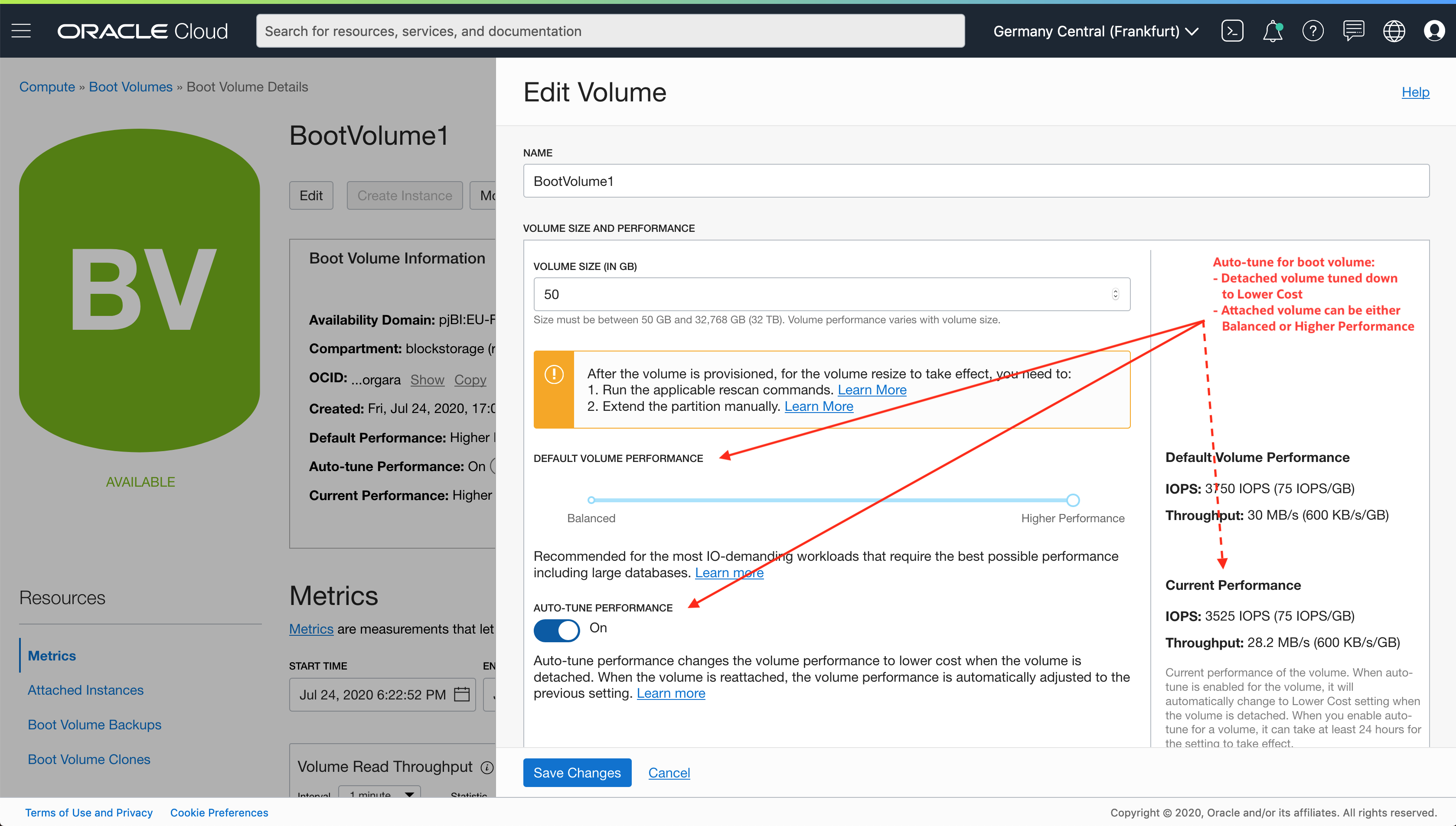
Task: Select Attached Instances in Resources
Action: point(86,690)
